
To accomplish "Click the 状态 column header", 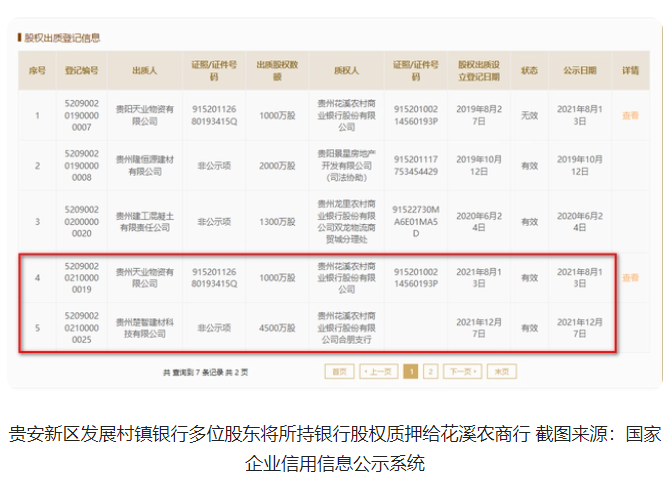I will coord(529,71).
